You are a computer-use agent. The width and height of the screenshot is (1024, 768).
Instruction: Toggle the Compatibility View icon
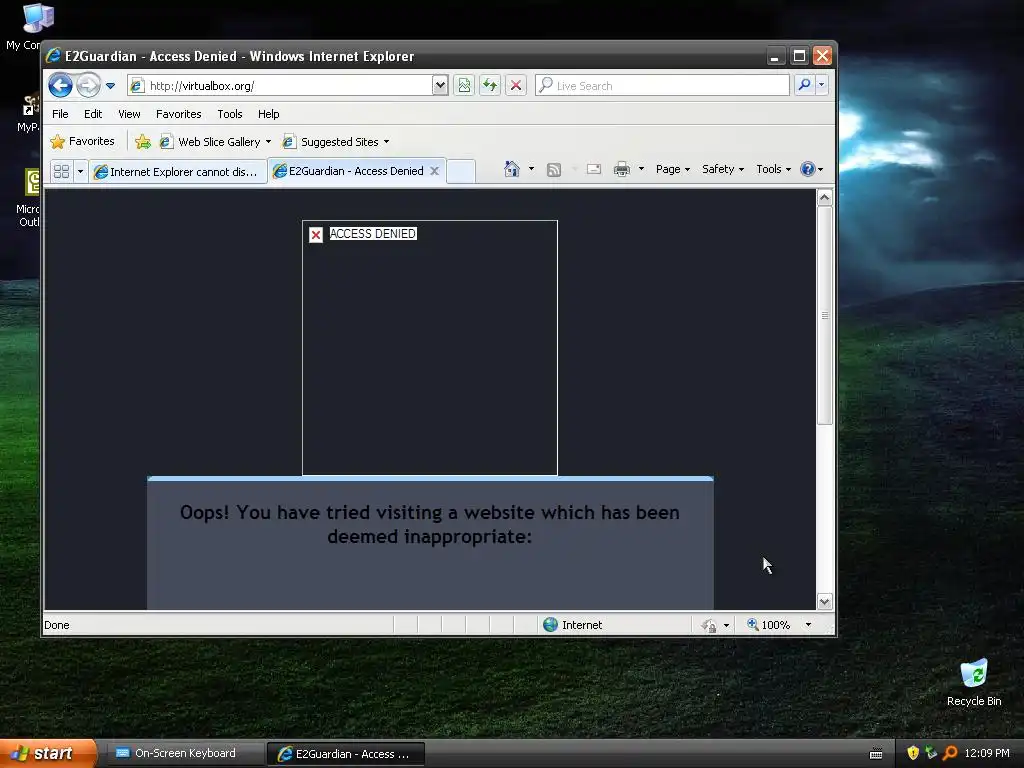pyautogui.click(x=464, y=86)
